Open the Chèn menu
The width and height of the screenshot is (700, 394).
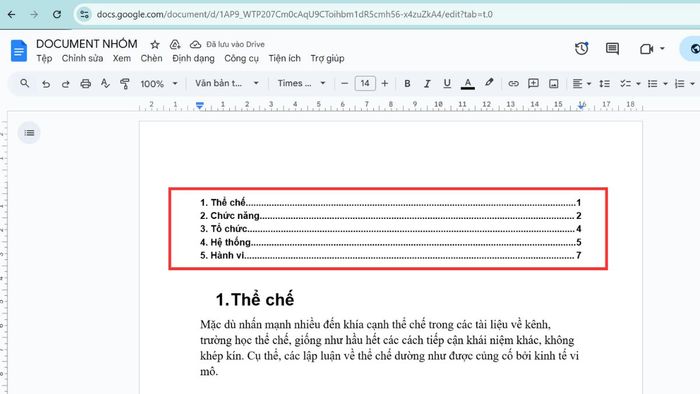(151, 58)
